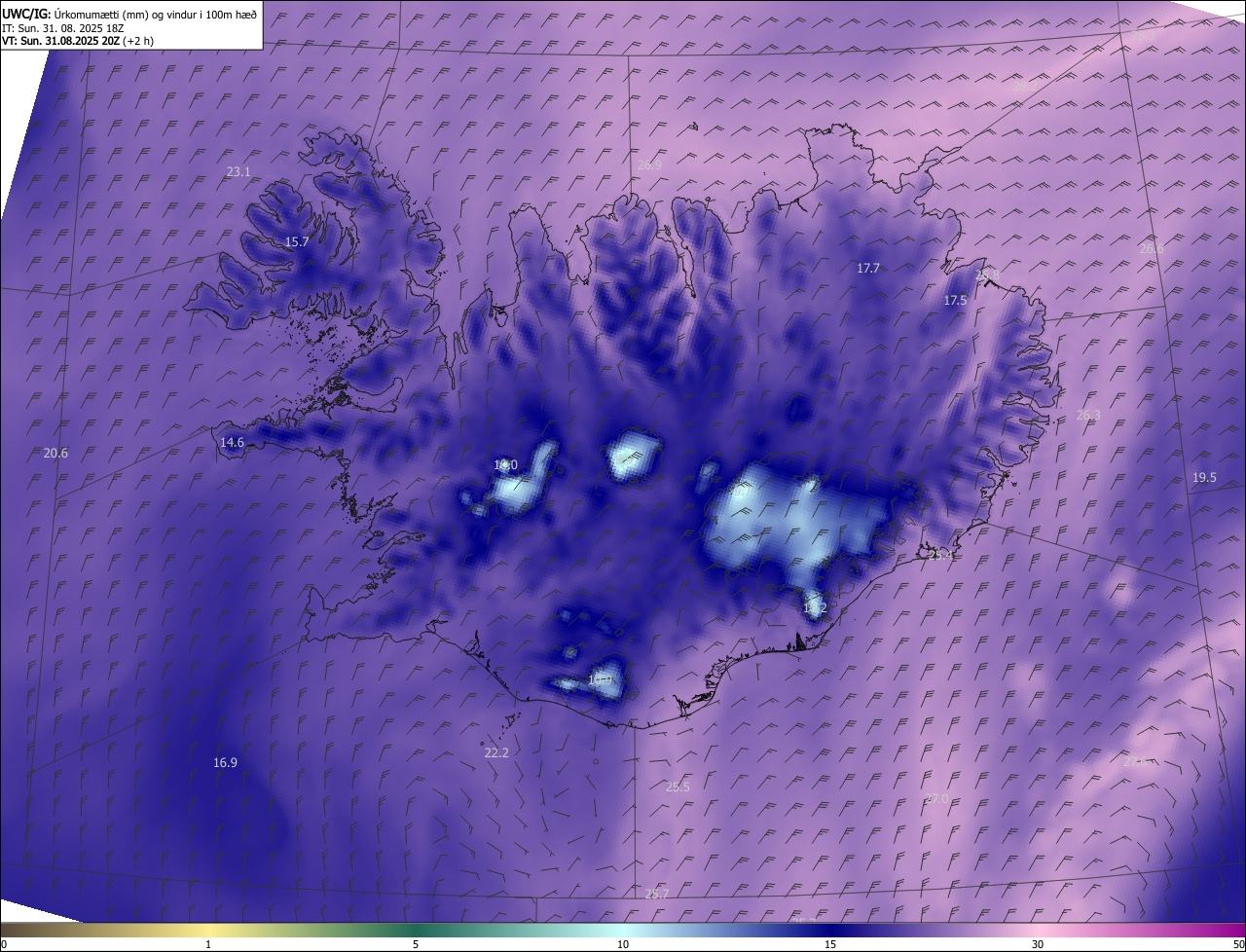Click the 20.6 value on the west edge

point(56,453)
